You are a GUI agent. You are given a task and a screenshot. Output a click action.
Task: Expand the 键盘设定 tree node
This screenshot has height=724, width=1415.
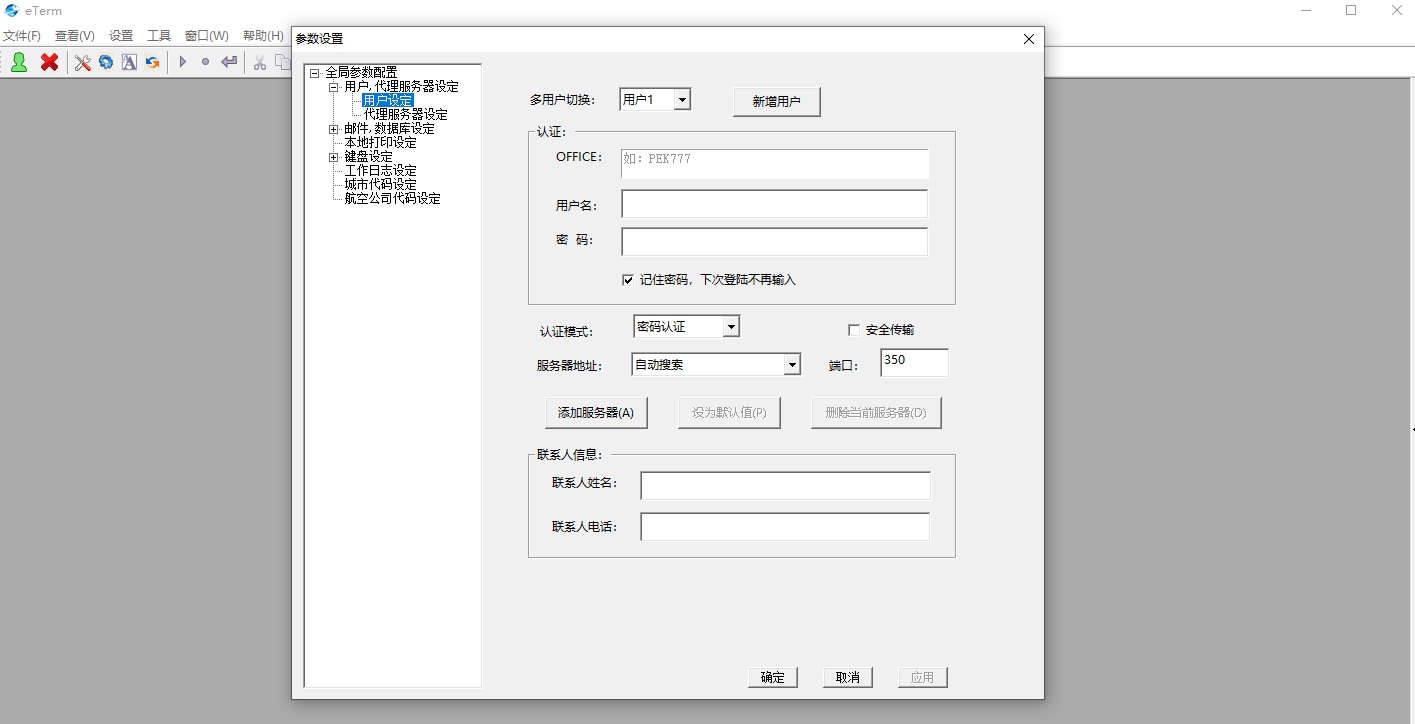(334, 157)
